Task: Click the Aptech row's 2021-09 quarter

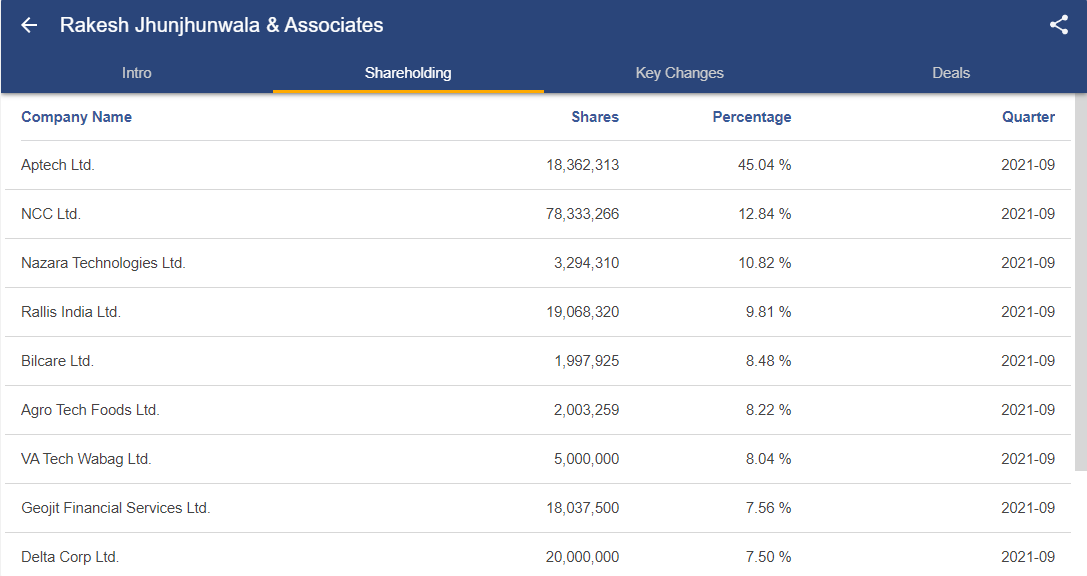Action: coord(1028,165)
